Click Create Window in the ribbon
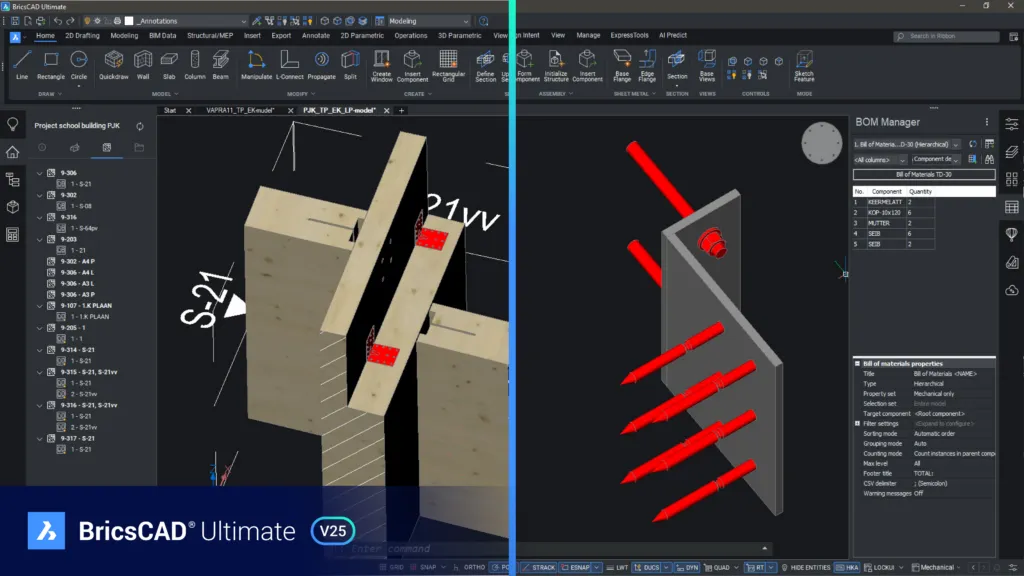 381,67
